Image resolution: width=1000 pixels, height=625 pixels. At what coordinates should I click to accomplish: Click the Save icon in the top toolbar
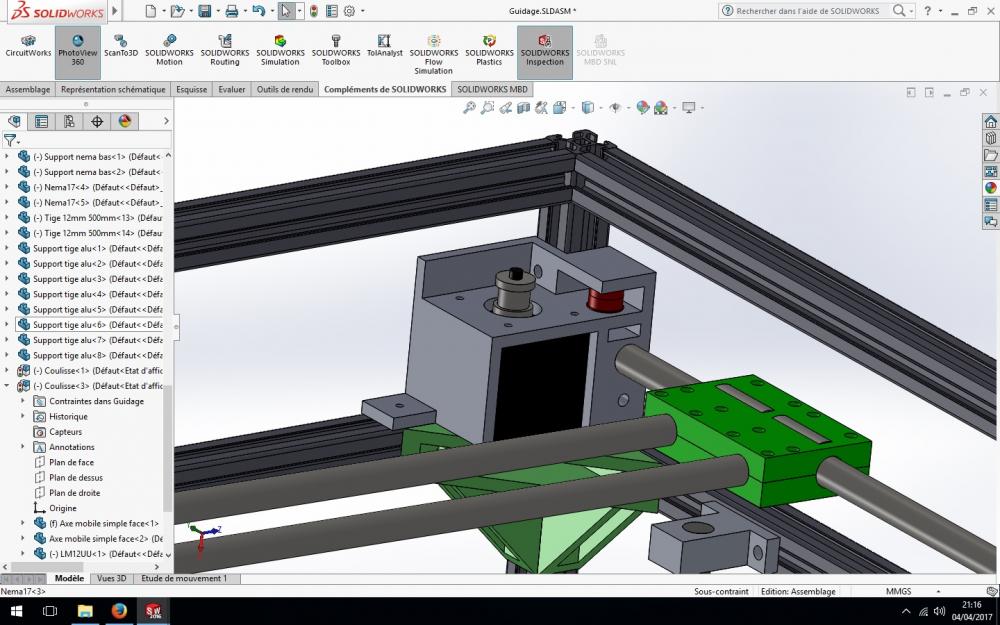point(204,11)
